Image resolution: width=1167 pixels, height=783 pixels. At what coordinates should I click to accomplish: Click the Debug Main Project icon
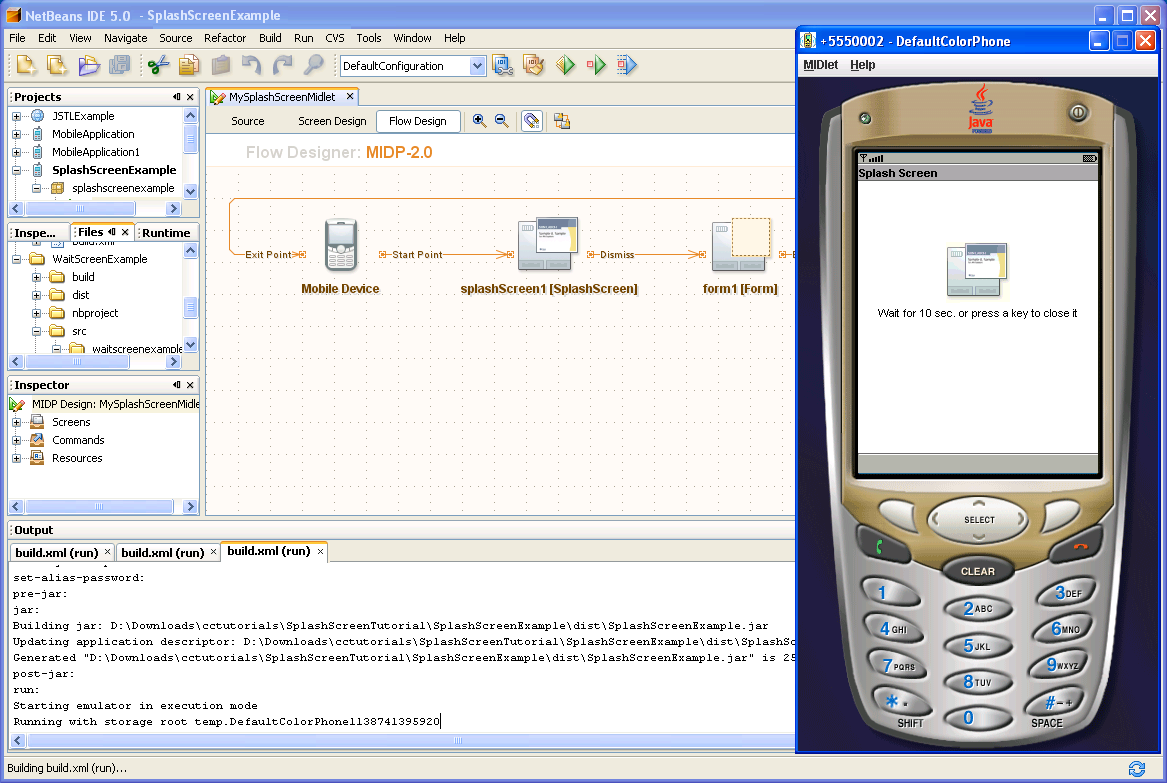pyautogui.click(x=627, y=65)
